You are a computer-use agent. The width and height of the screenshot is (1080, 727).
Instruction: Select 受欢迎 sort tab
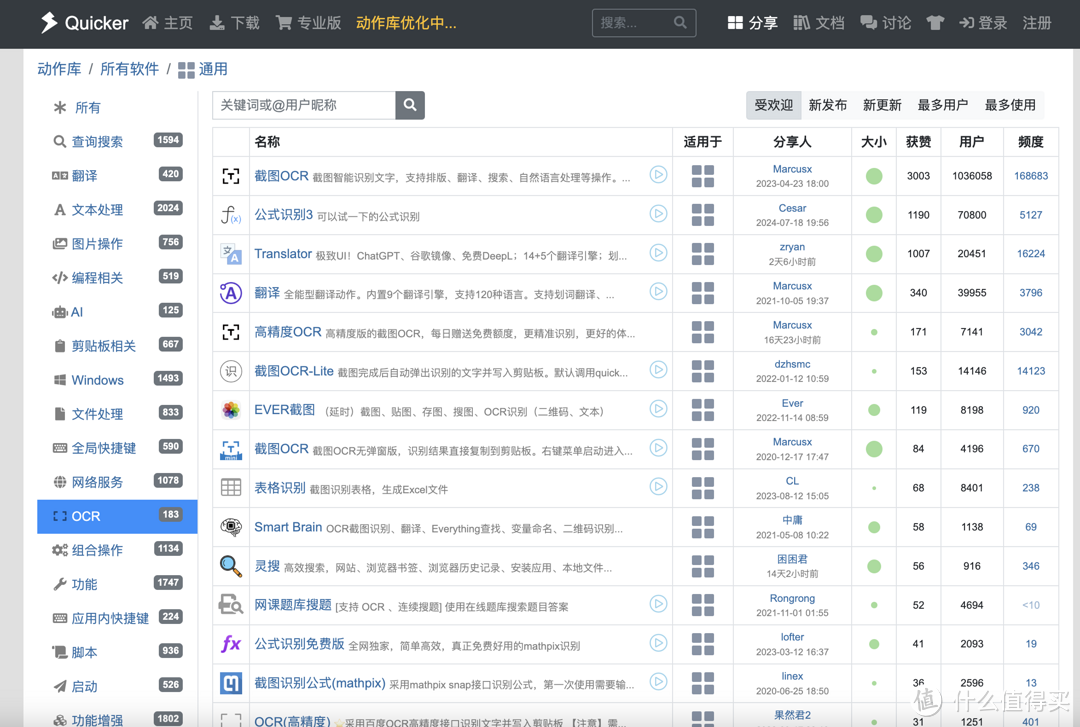click(x=773, y=105)
